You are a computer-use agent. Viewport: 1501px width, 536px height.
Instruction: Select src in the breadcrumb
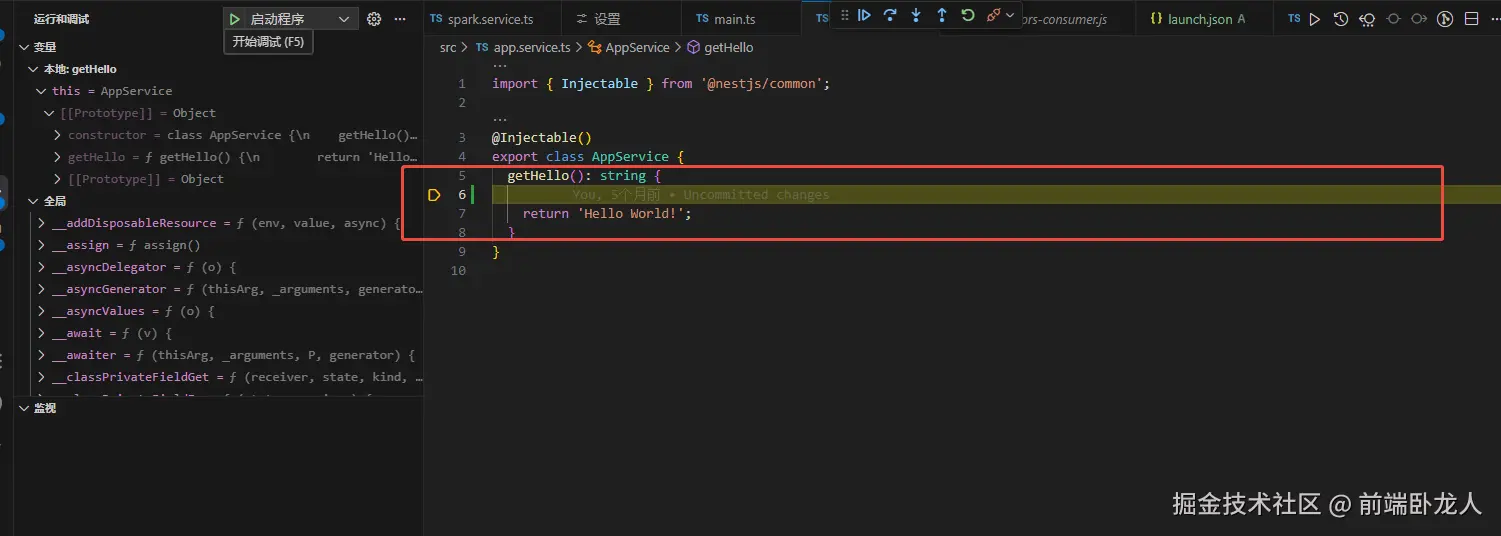click(448, 47)
